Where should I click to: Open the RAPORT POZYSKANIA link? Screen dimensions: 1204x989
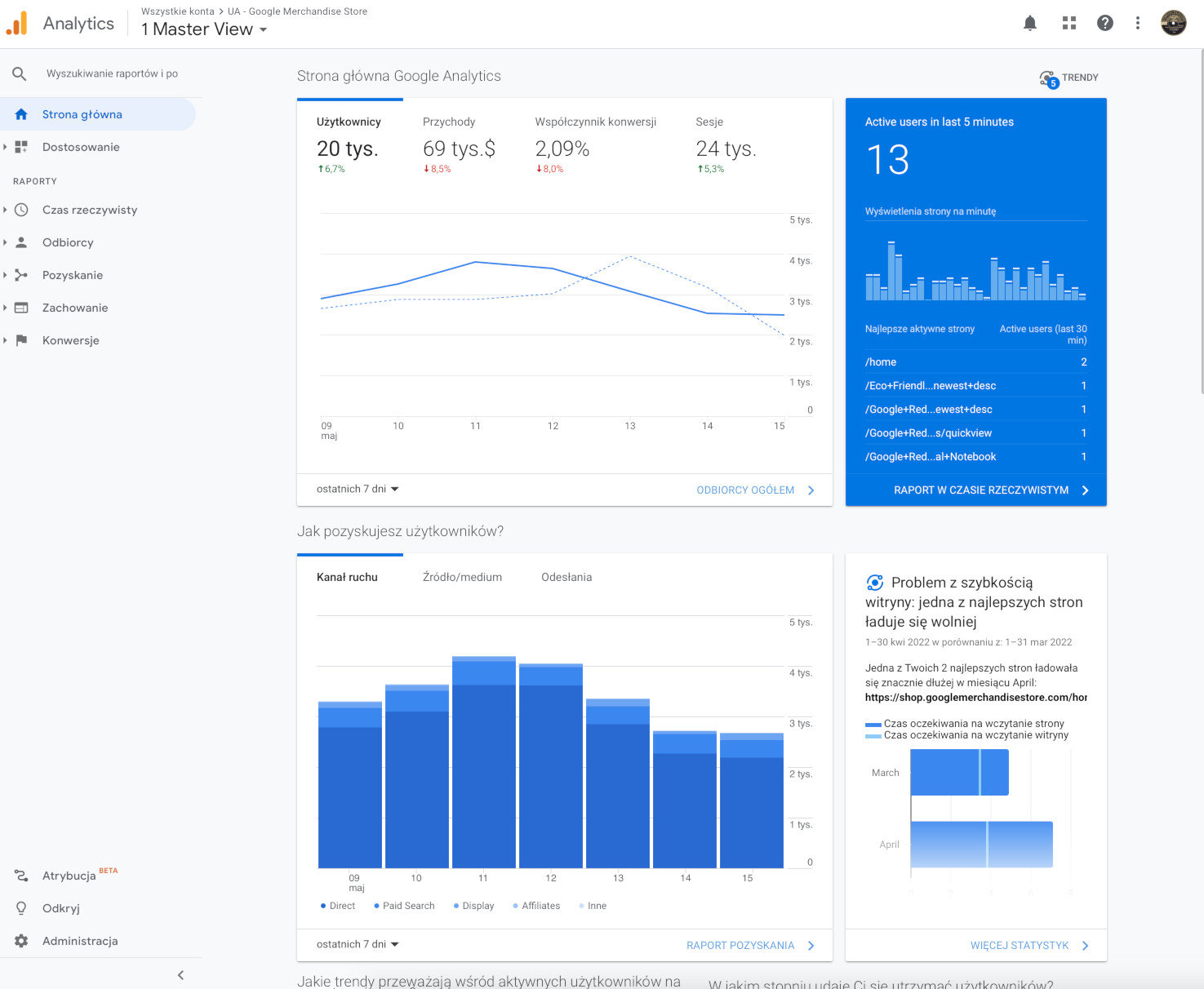coord(750,946)
